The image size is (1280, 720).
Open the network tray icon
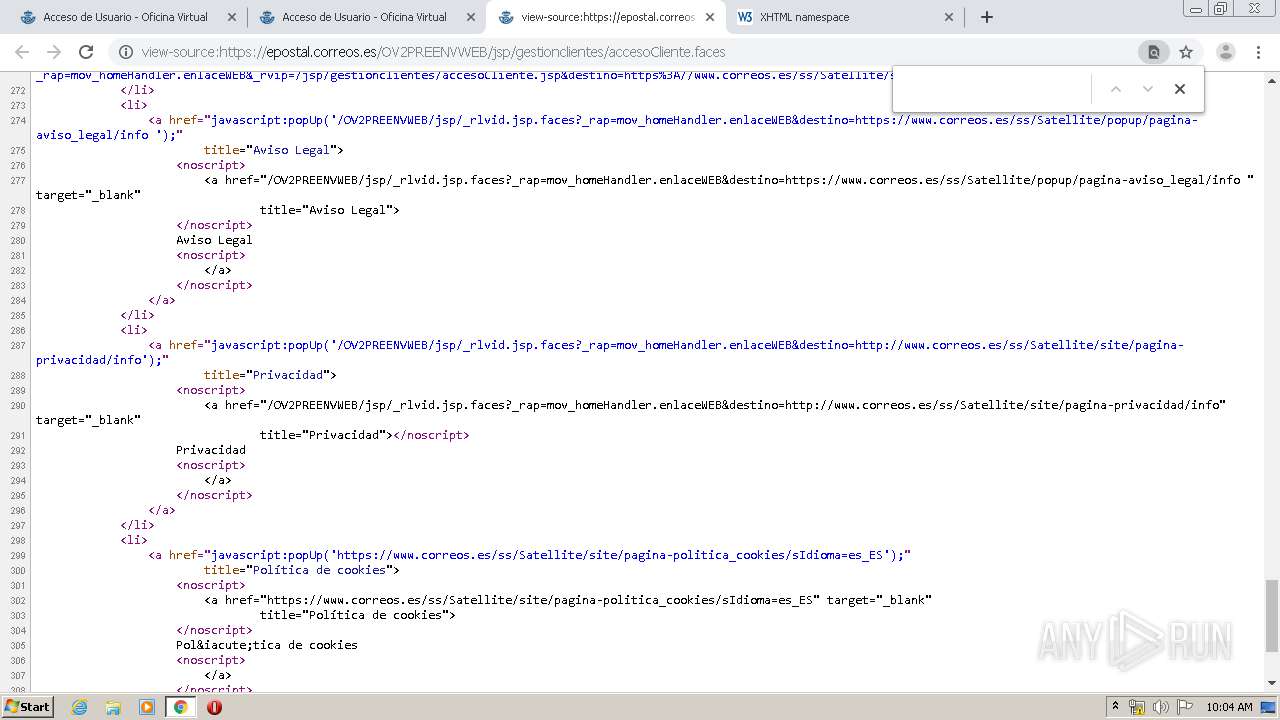pos(1137,707)
